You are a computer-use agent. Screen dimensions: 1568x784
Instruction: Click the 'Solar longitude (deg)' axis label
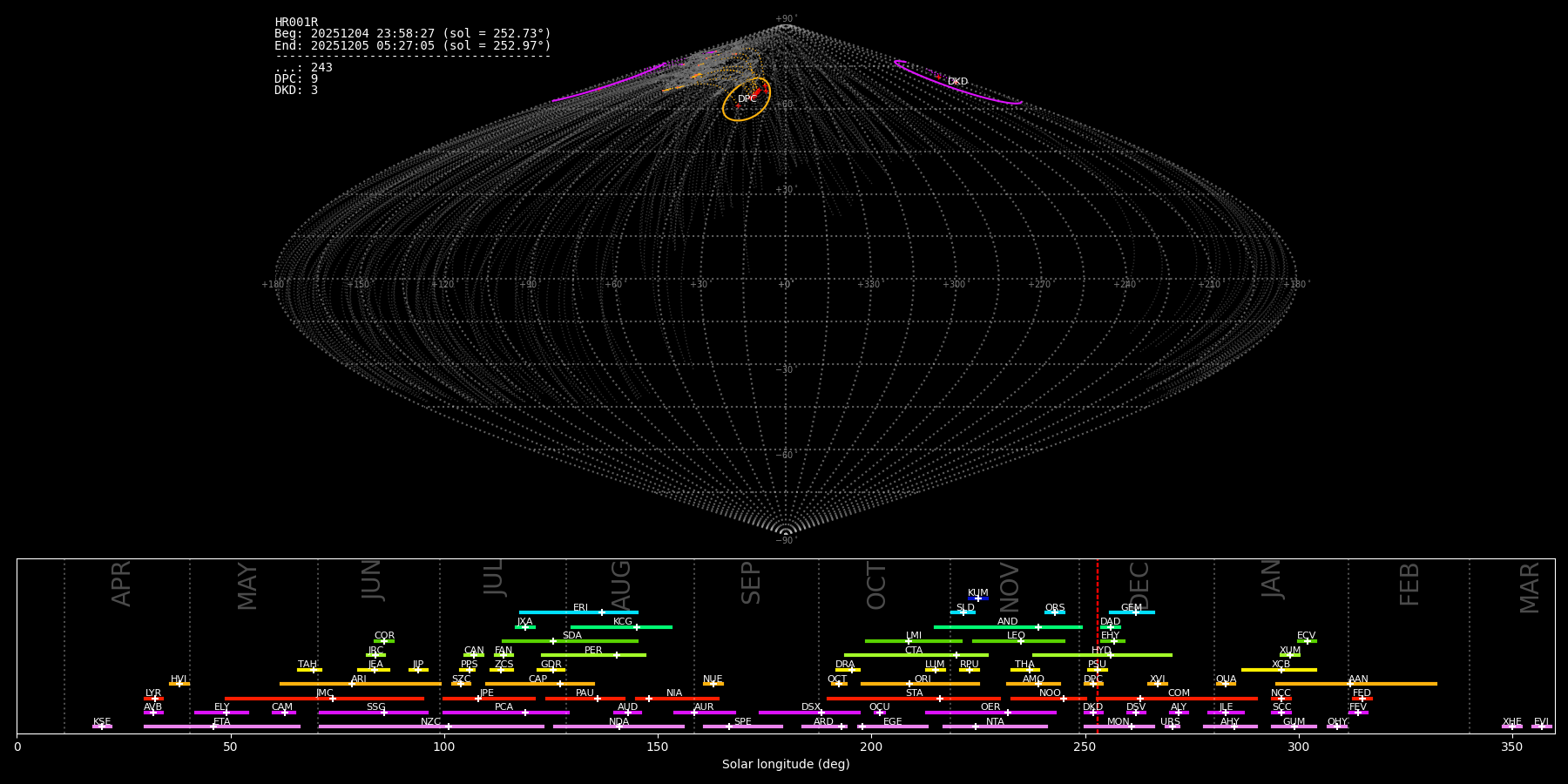point(785,765)
